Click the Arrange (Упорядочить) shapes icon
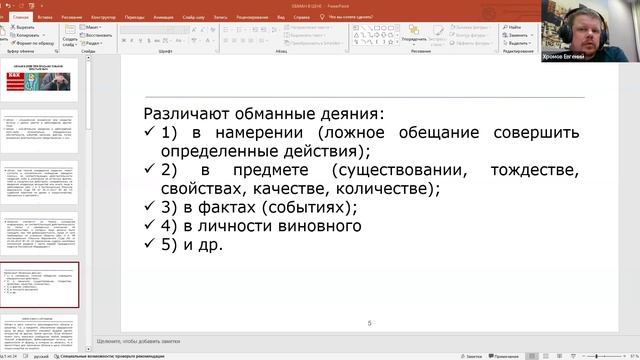 pos(413,30)
